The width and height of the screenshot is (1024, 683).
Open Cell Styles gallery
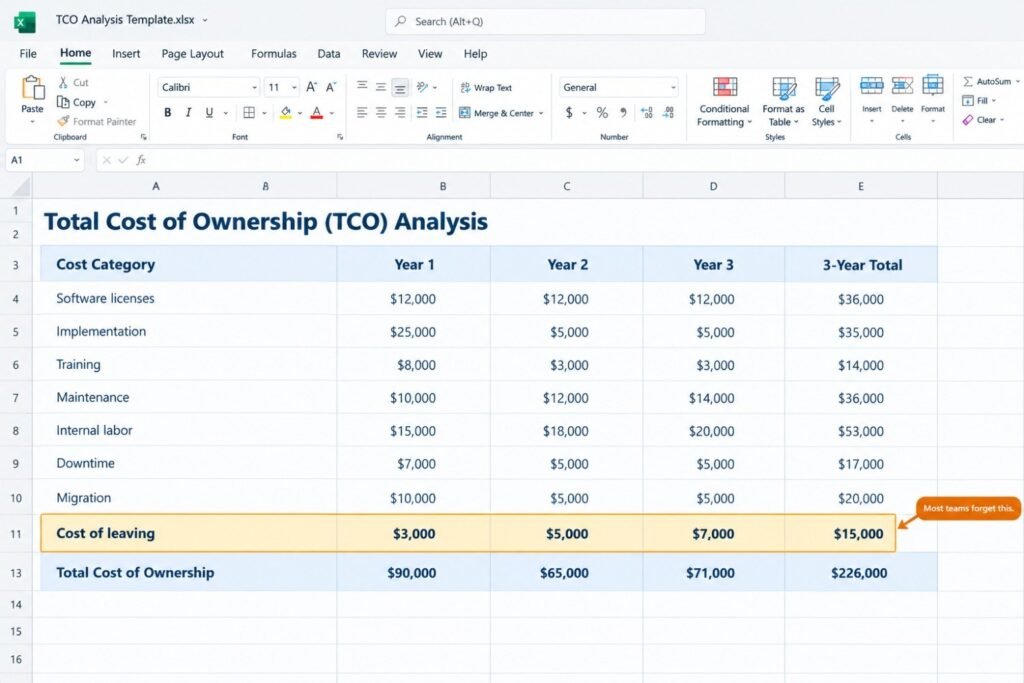click(827, 101)
